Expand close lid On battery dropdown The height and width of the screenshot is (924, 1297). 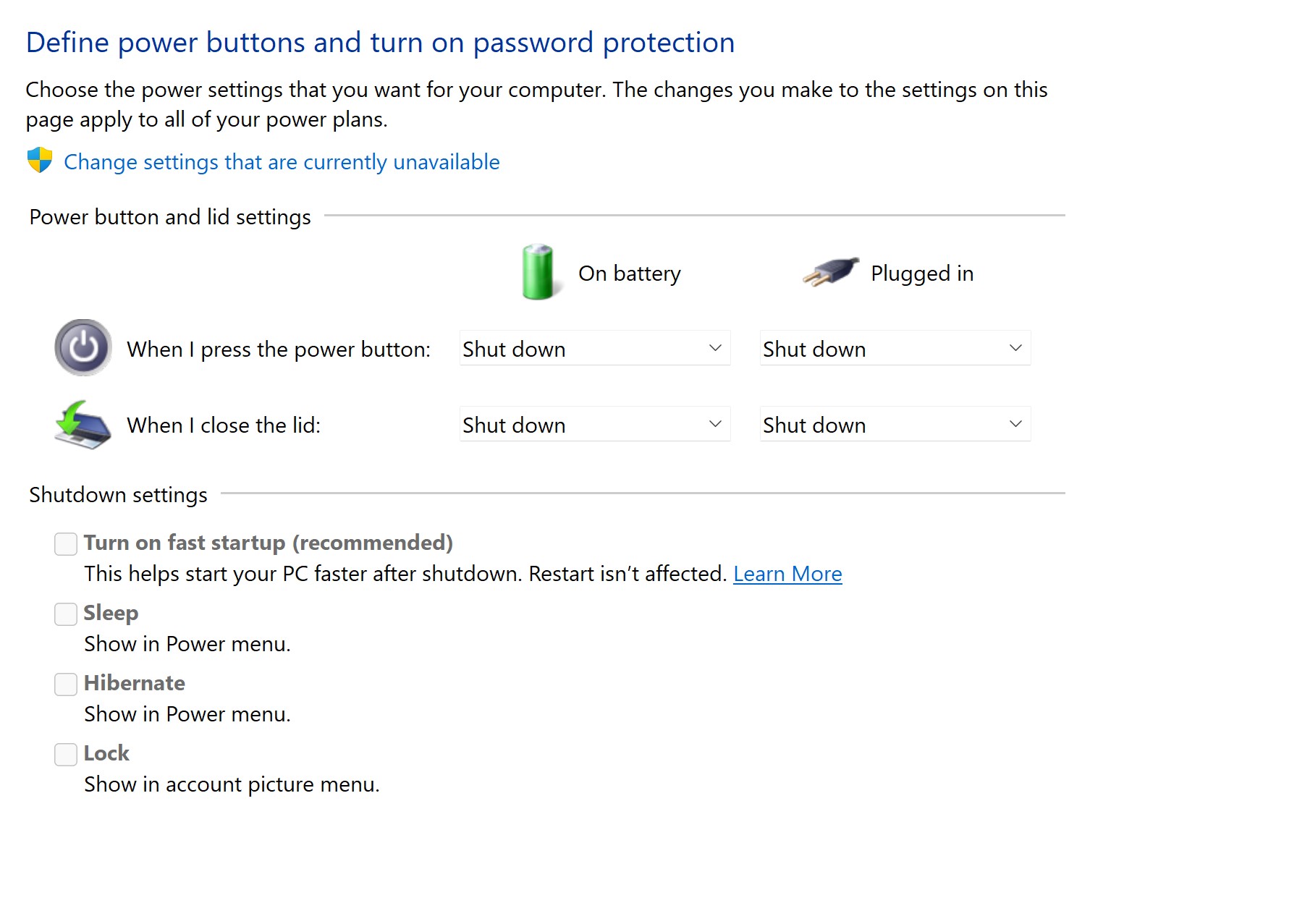coord(595,424)
